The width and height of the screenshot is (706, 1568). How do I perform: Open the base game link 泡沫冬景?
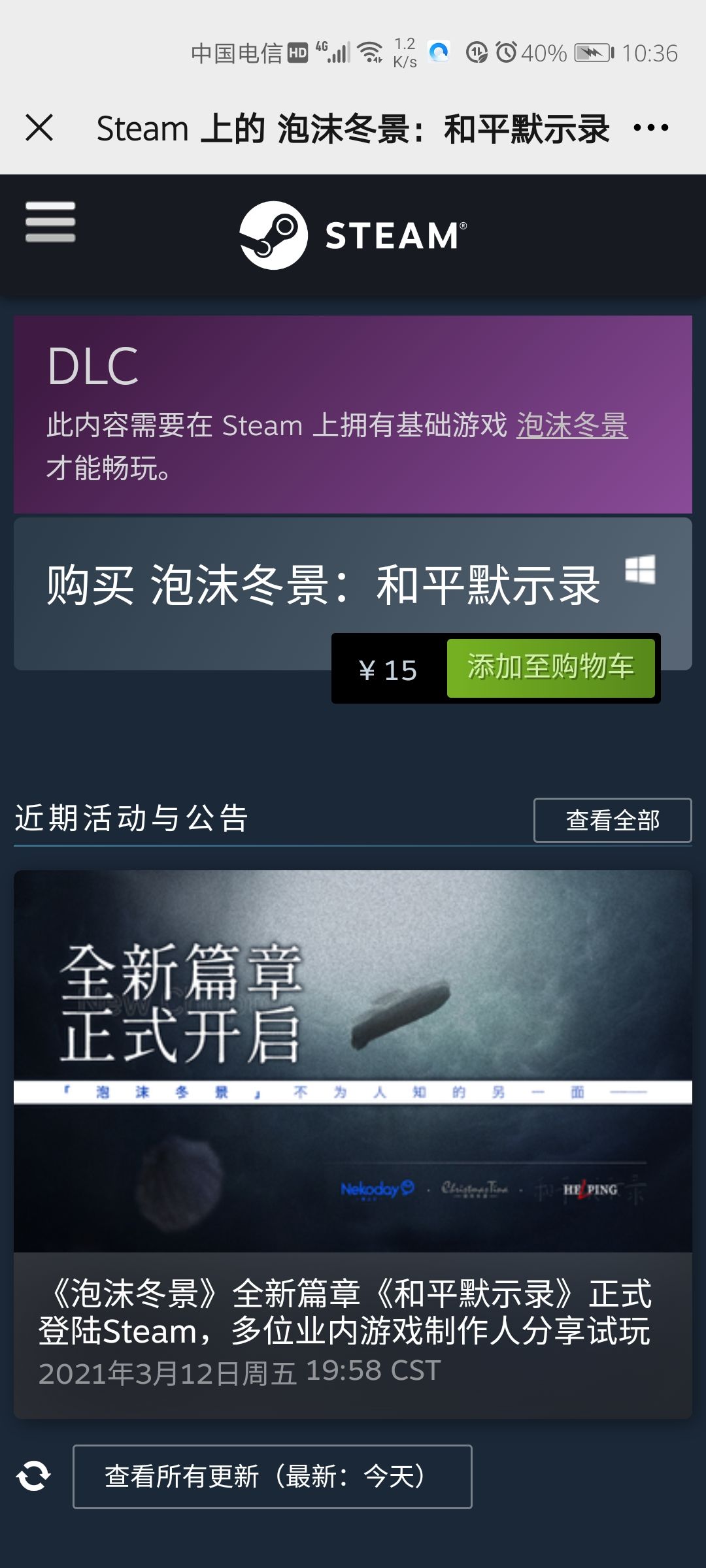coord(572,425)
